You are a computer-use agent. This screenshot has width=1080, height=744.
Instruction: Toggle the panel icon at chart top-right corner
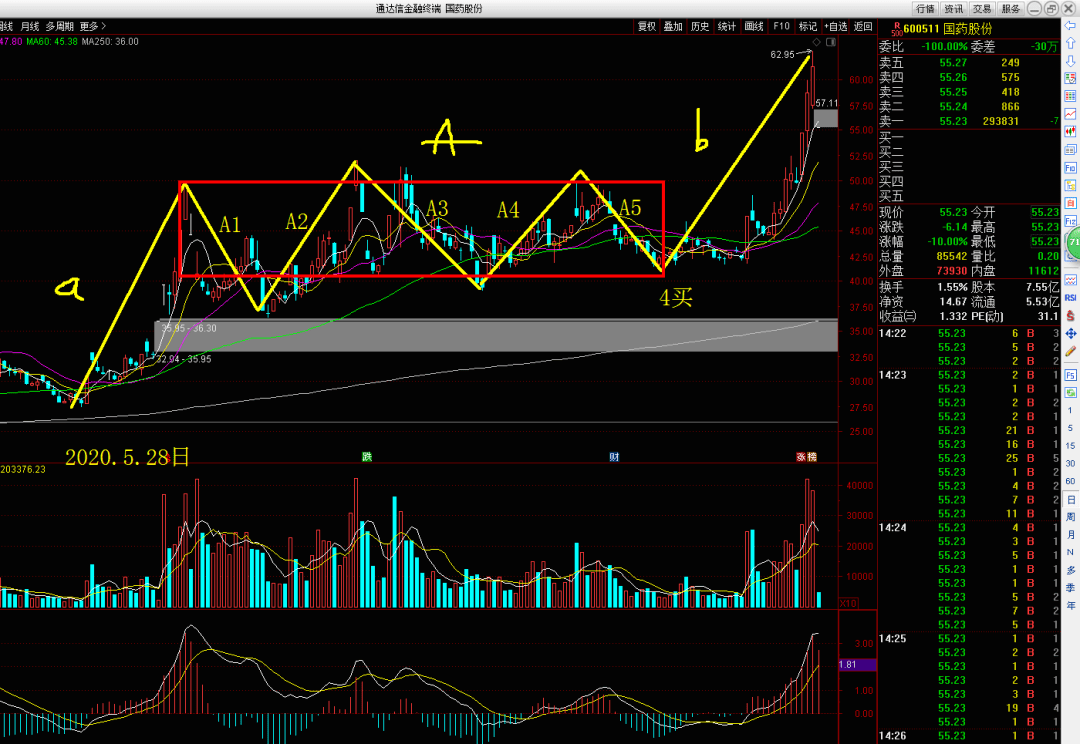(831, 42)
